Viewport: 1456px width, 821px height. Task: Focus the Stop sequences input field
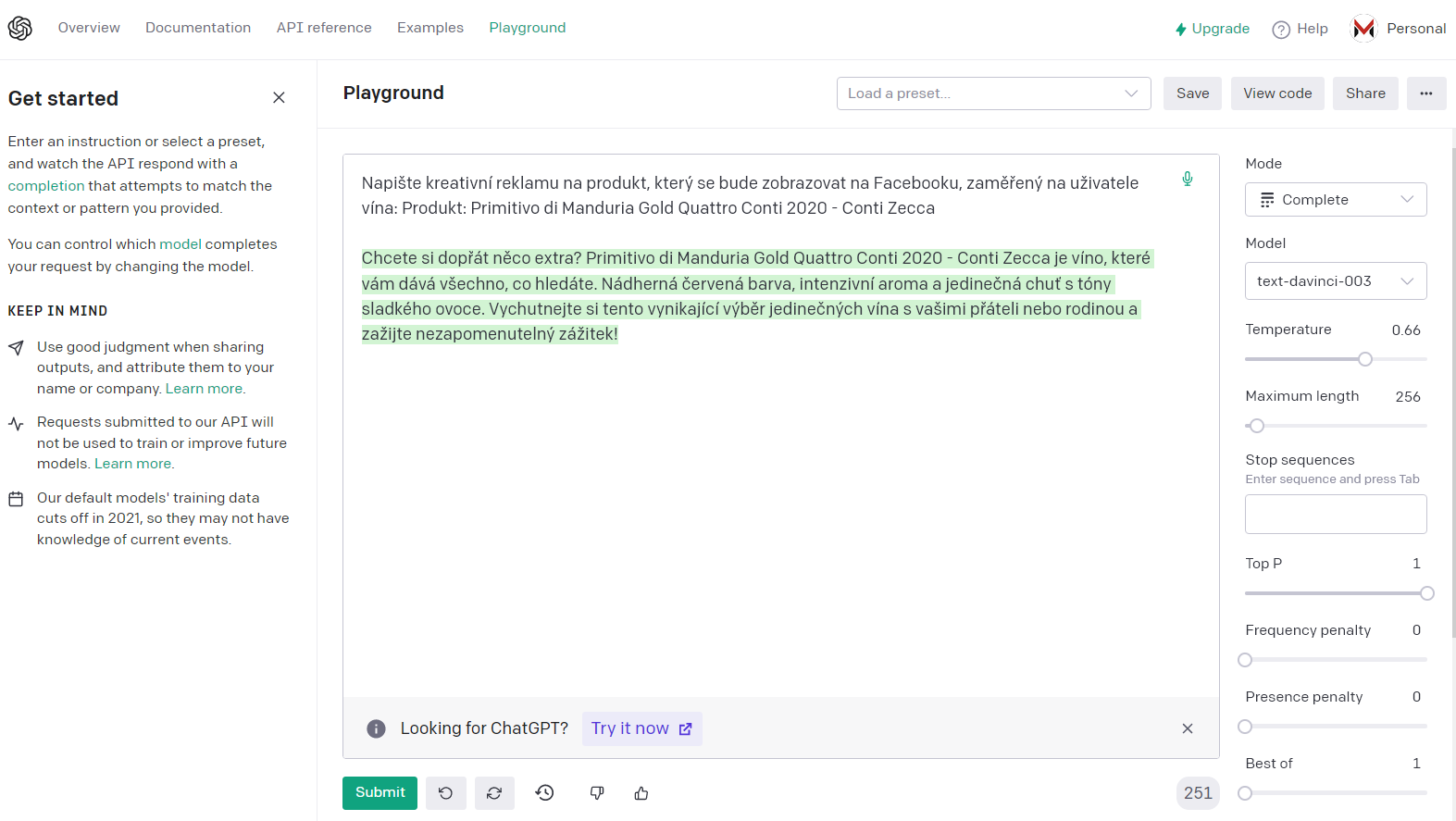[x=1336, y=515]
